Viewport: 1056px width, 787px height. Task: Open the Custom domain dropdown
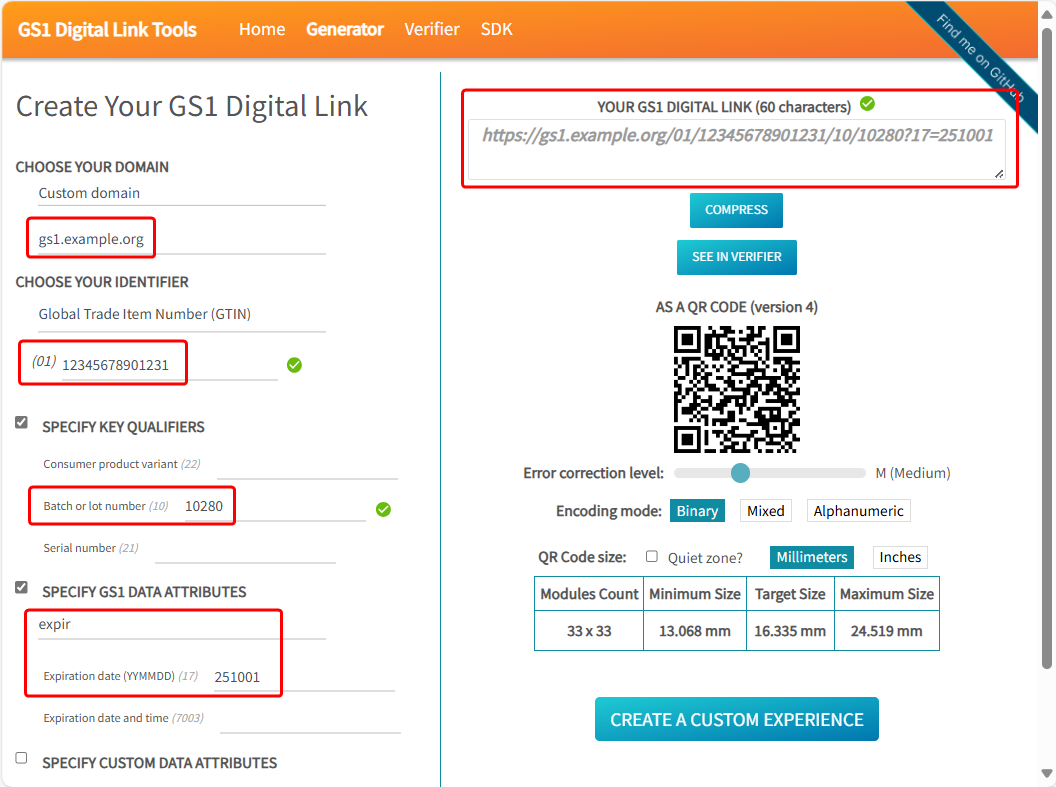click(182, 193)
